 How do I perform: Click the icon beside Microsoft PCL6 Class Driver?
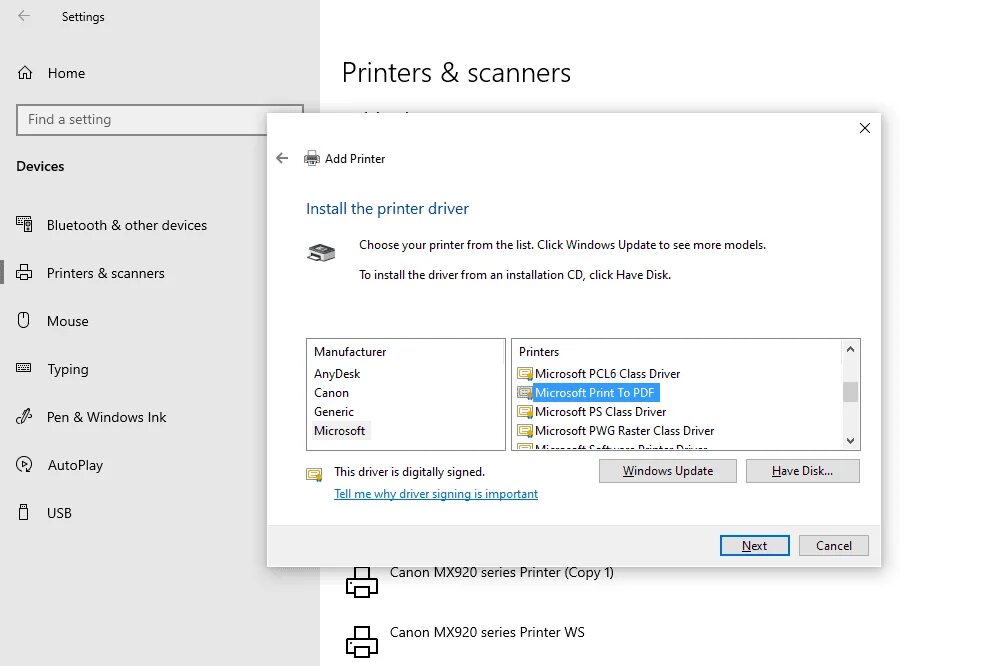525,373
